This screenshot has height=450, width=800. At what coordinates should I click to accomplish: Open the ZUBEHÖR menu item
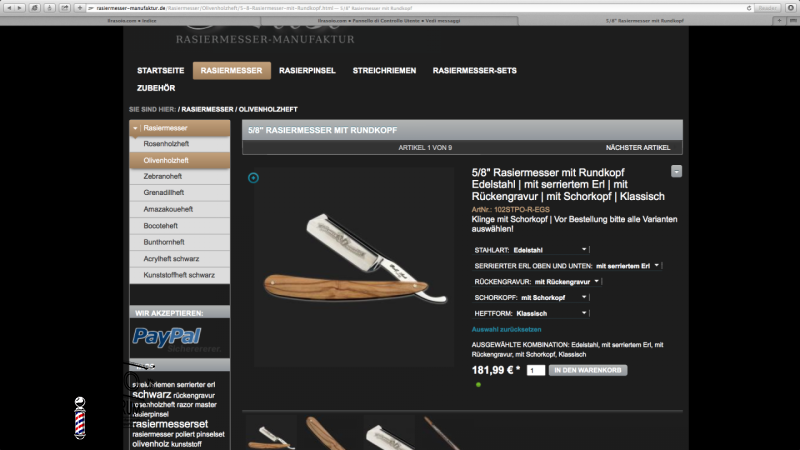(x=156, y=88)
